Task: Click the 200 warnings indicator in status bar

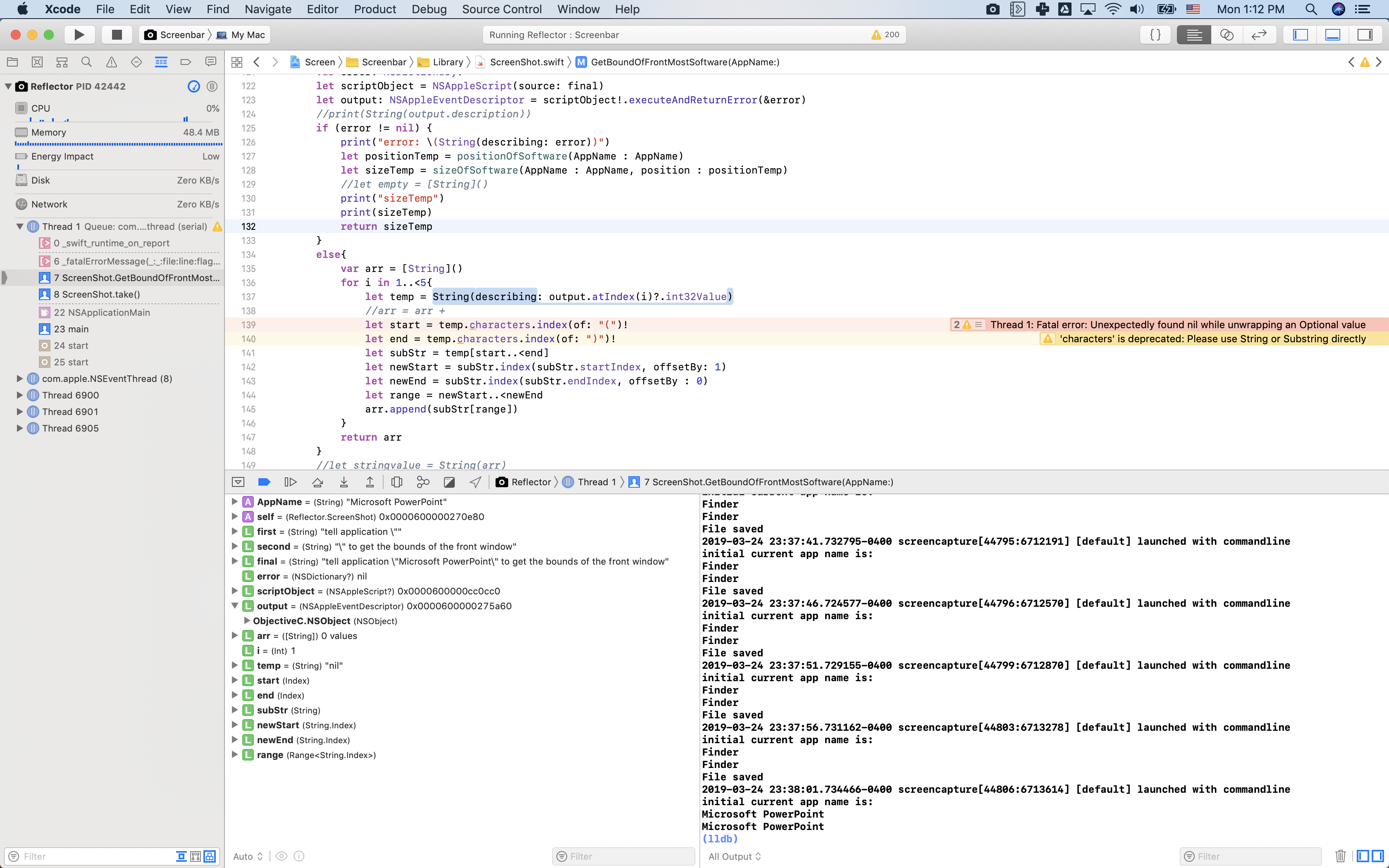Action: [x=885, y=34]
